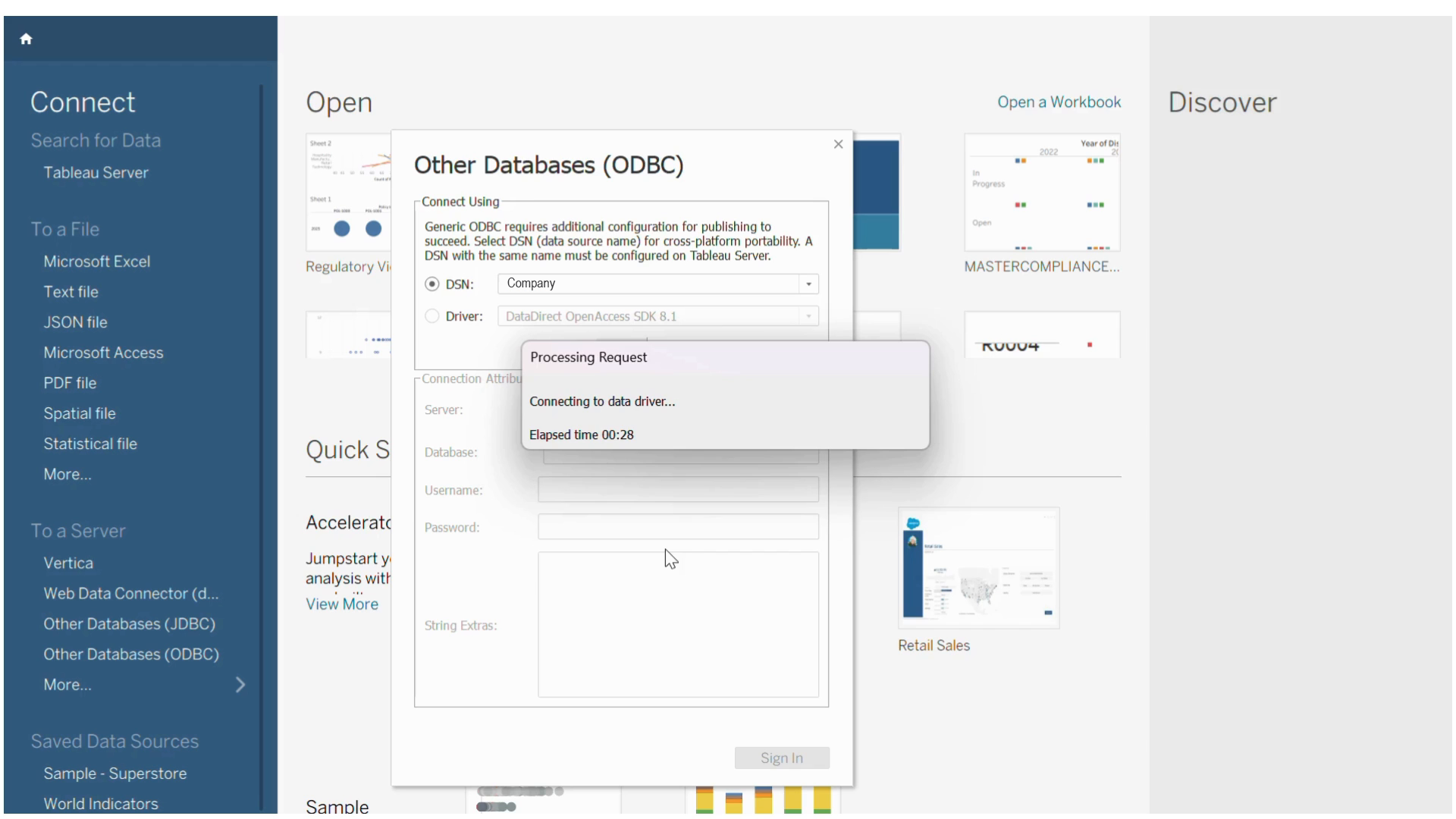Screen dimensions: 1456x819
Task: Select the DSN radio button
Action: click(x=432, y=284)
